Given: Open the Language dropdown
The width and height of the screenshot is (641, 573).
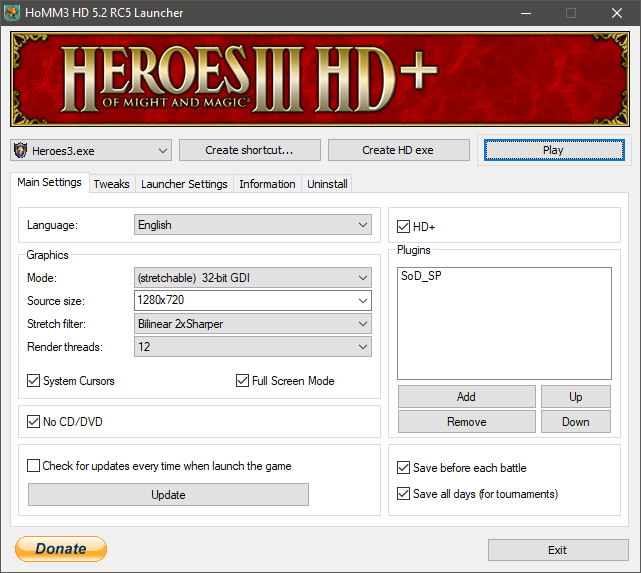Looking at the screenshot, I should point(252,225).
